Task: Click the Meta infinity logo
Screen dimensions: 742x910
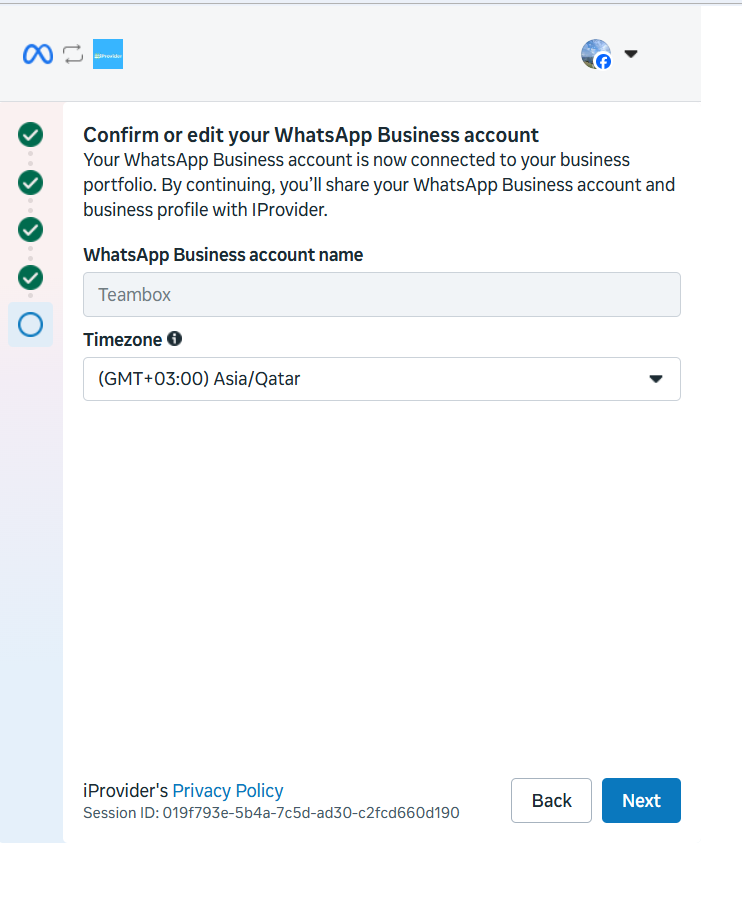Action: (38, 54)
